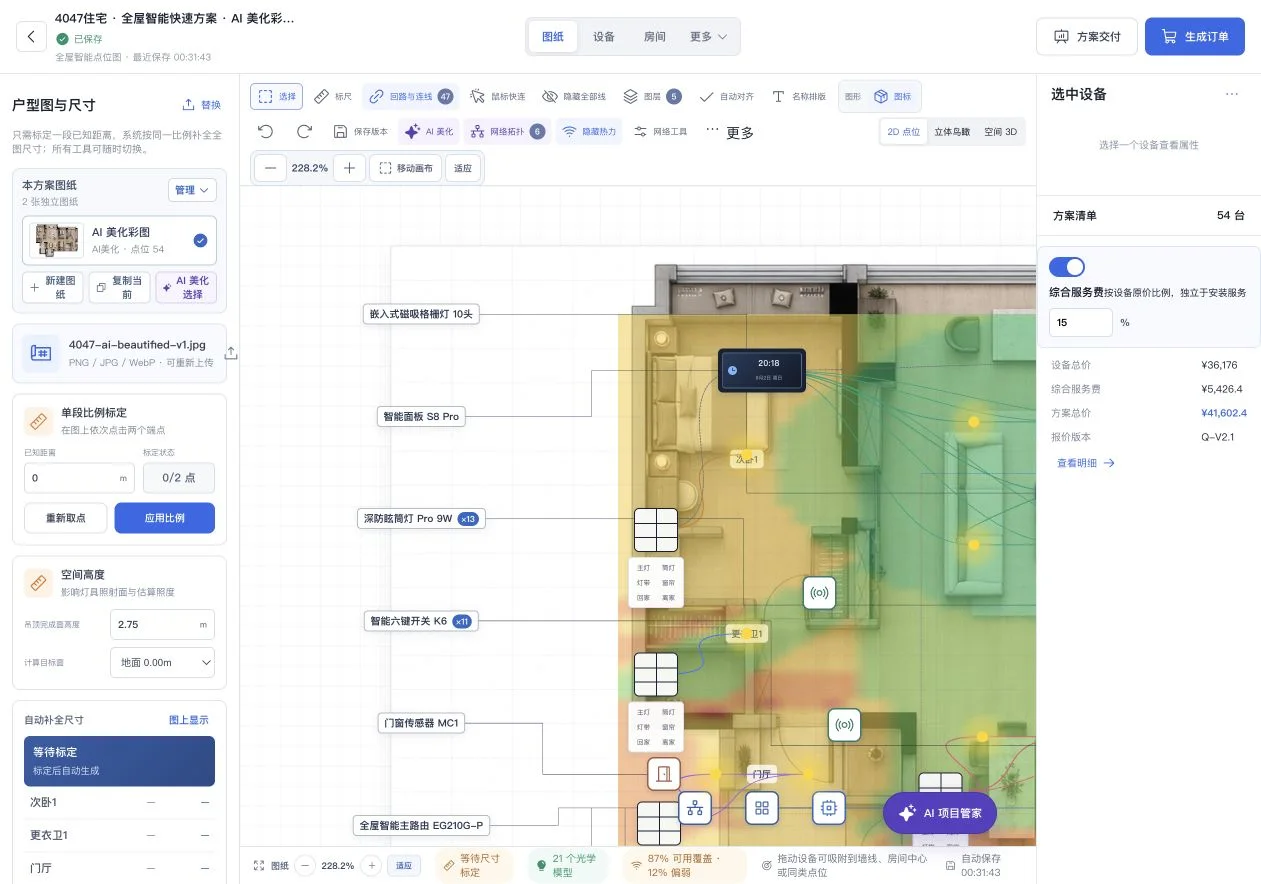Open the 图层 layers tool

(x=652, y=96)
